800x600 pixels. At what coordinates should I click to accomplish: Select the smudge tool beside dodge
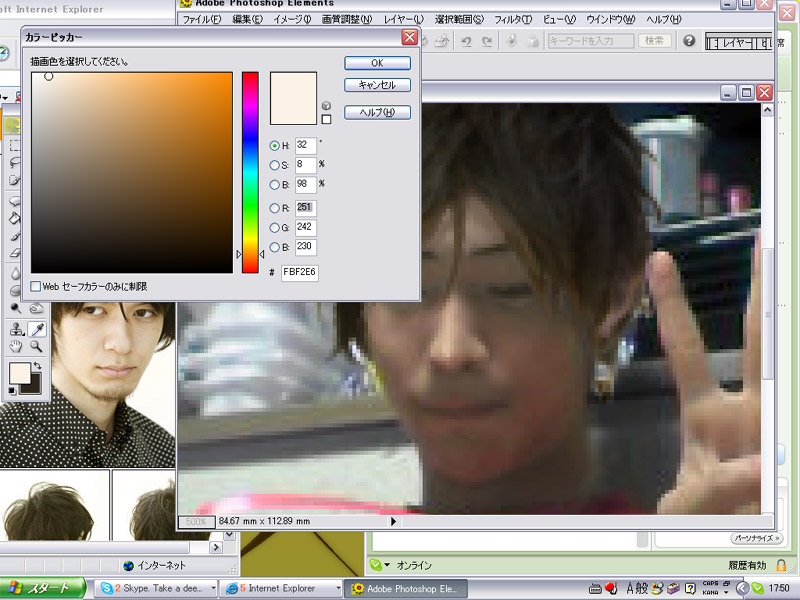36,309
